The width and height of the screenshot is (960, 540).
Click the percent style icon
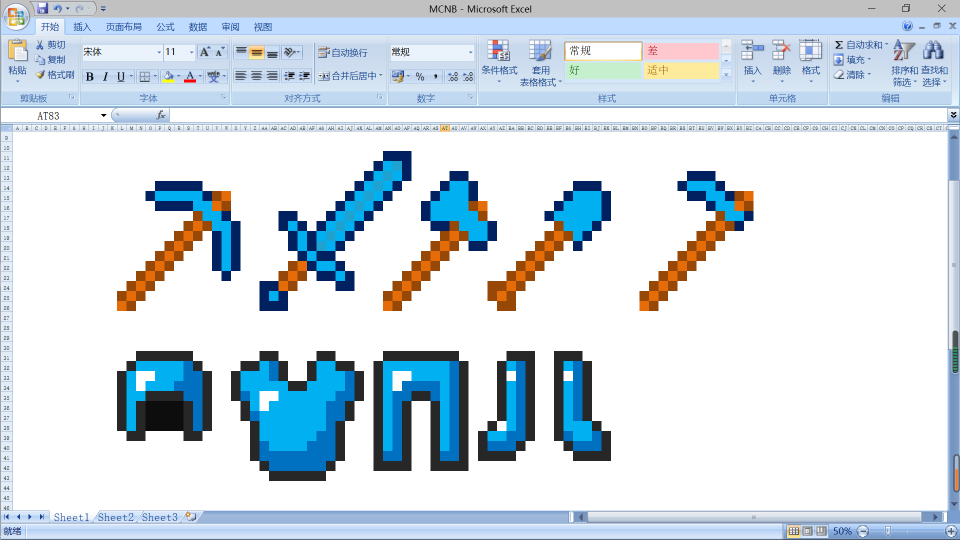pyautogui.click(x=420, y=77)
